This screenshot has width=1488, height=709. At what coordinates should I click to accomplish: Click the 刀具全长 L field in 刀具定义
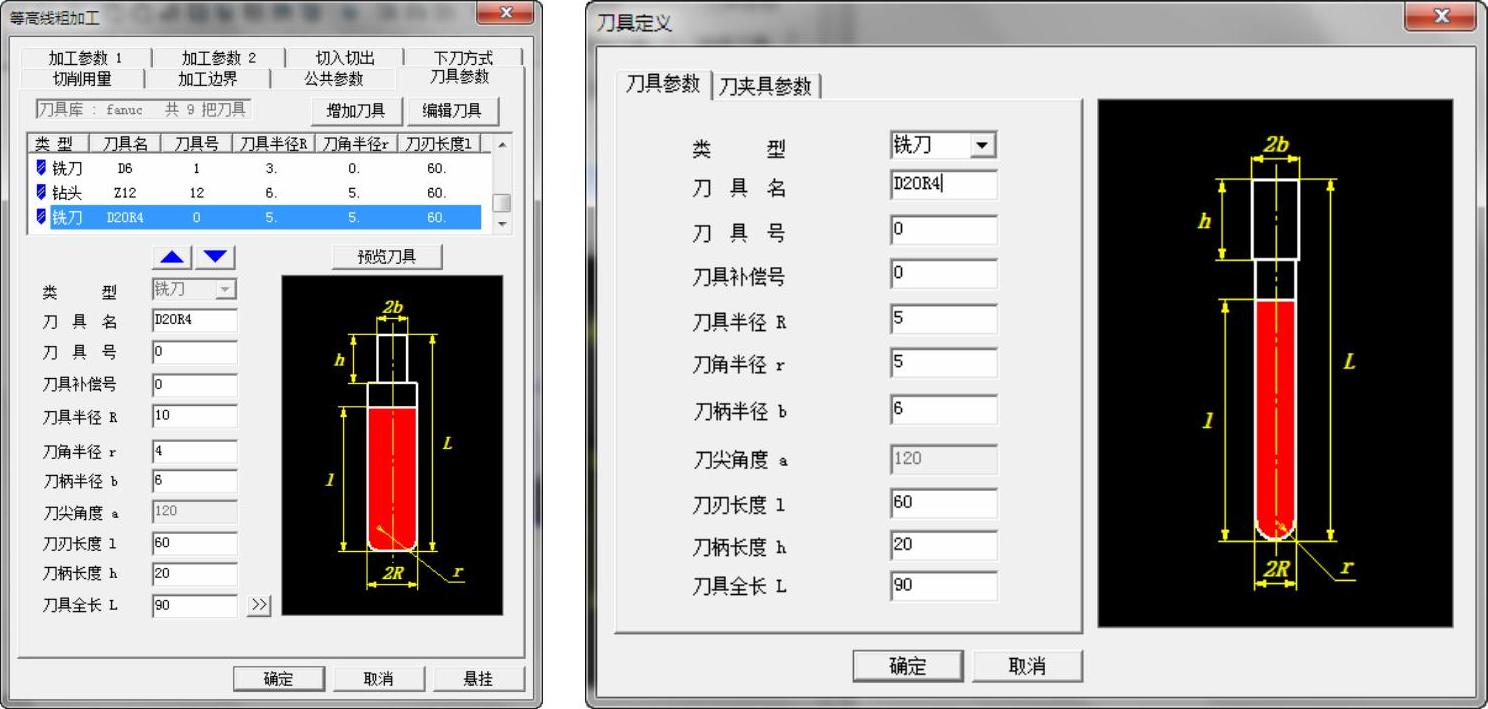tap(943, 586)
